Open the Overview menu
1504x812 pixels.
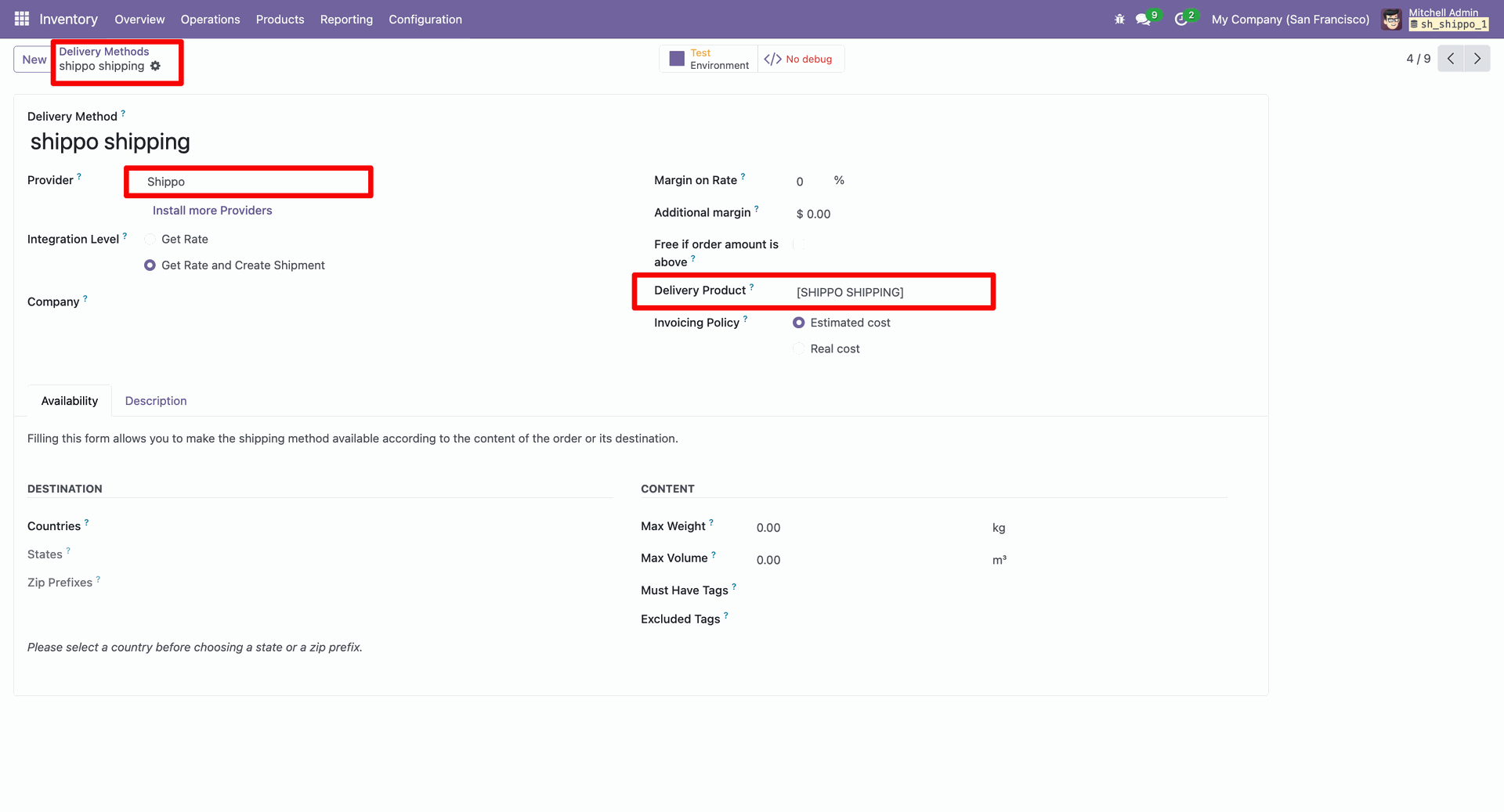(x=139, y=19)
